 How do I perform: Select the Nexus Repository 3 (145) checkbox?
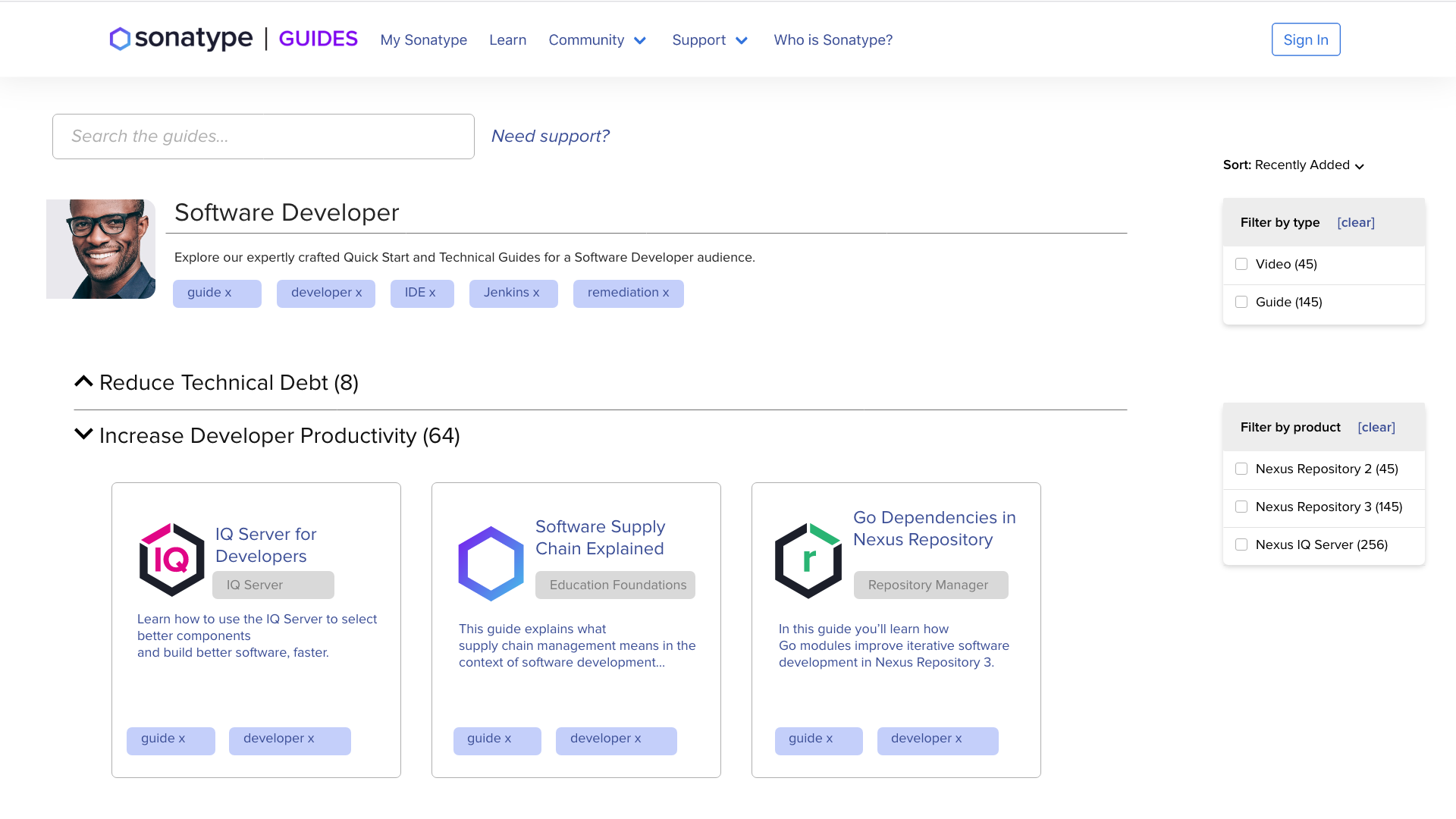pyautogui.click(x=1241, y=507)
